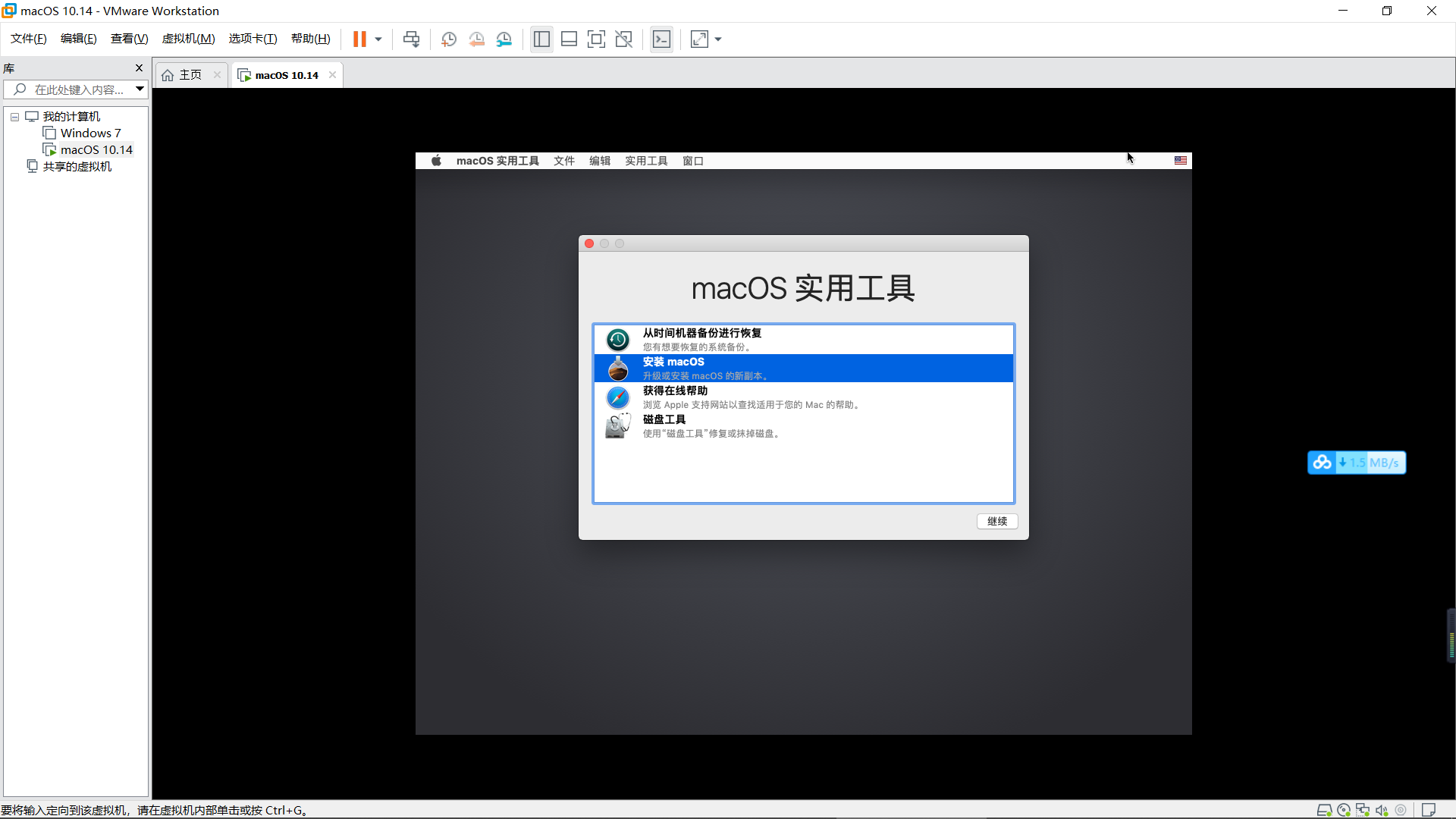Click the sound card status icon
1456x819 pixels.
point(1382,810)
